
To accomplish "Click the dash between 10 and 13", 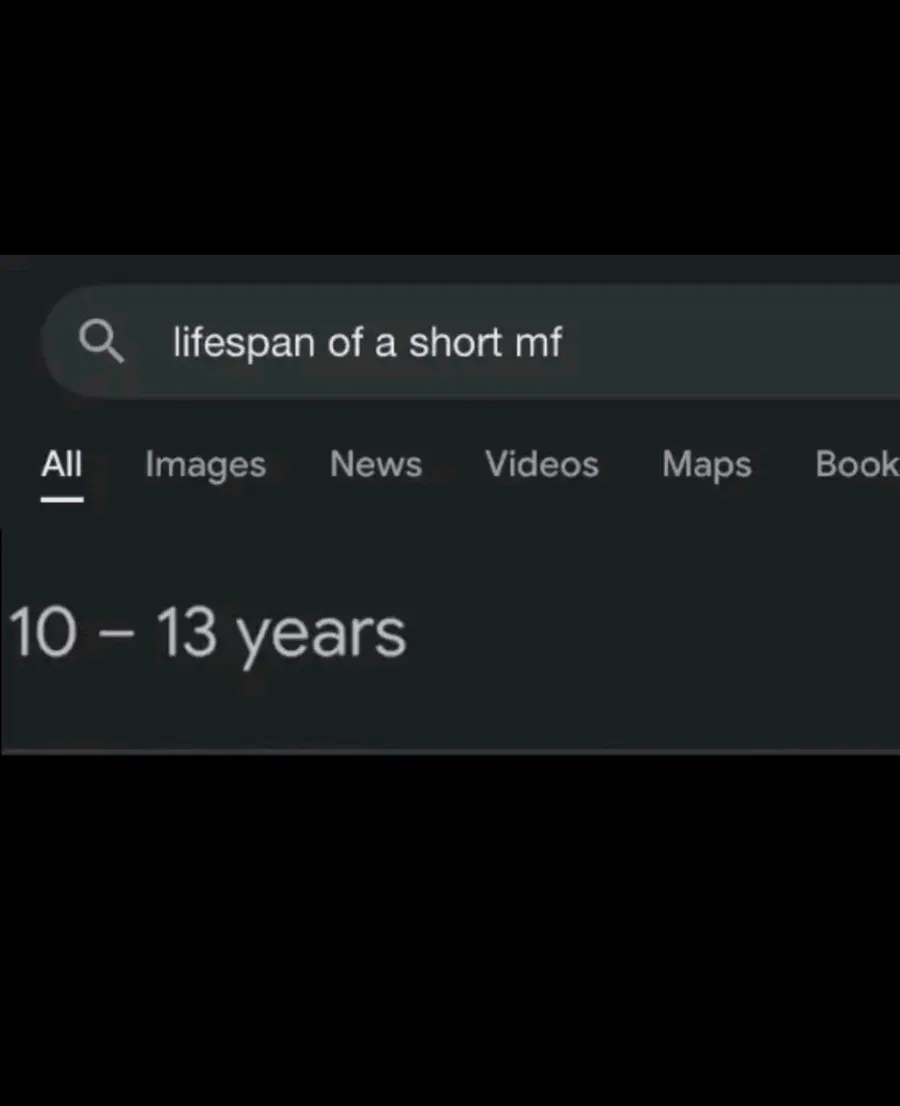I will (x=115, y=635).
